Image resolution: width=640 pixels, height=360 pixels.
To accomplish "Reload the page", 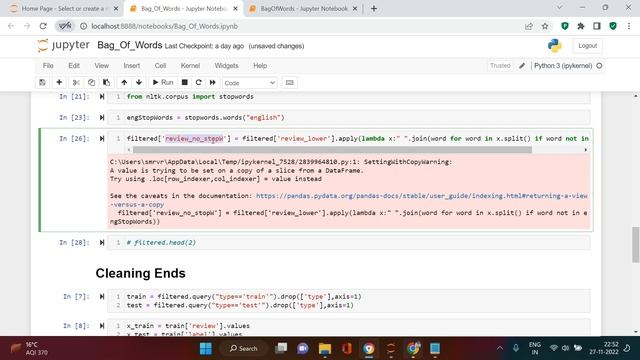I will click(x=43, y=26).
